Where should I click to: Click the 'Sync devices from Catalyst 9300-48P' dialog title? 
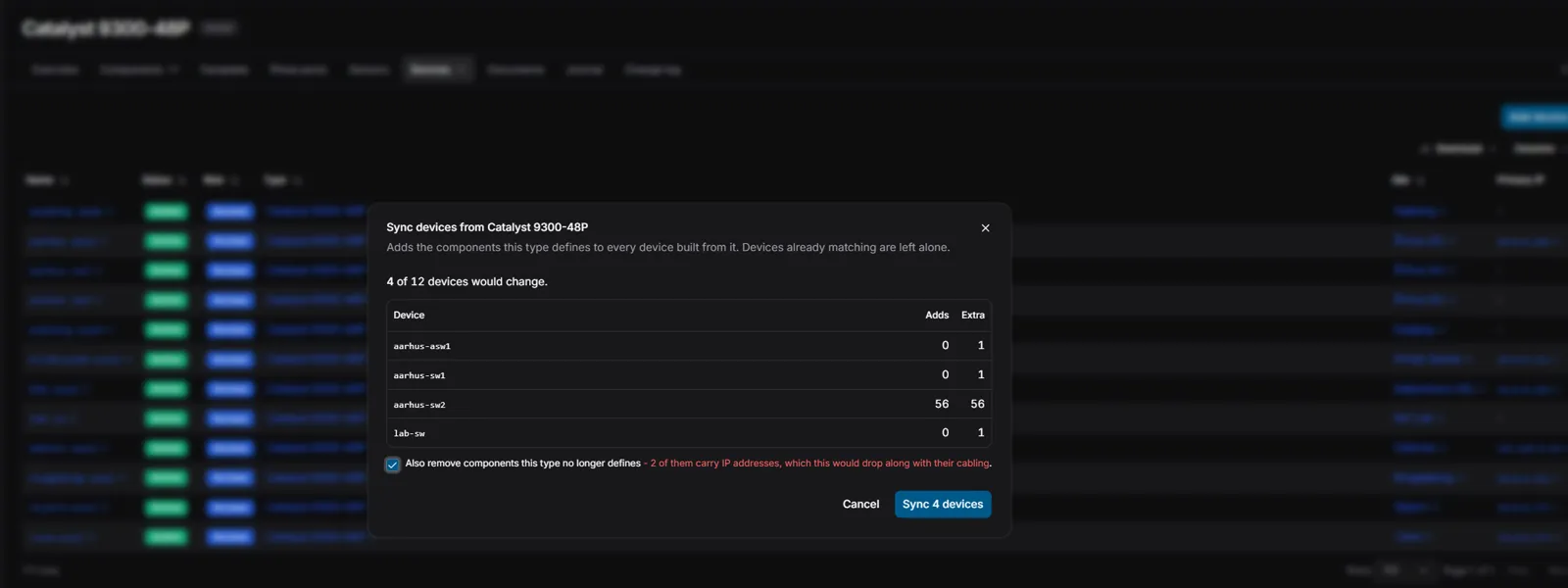click(487, 227)
